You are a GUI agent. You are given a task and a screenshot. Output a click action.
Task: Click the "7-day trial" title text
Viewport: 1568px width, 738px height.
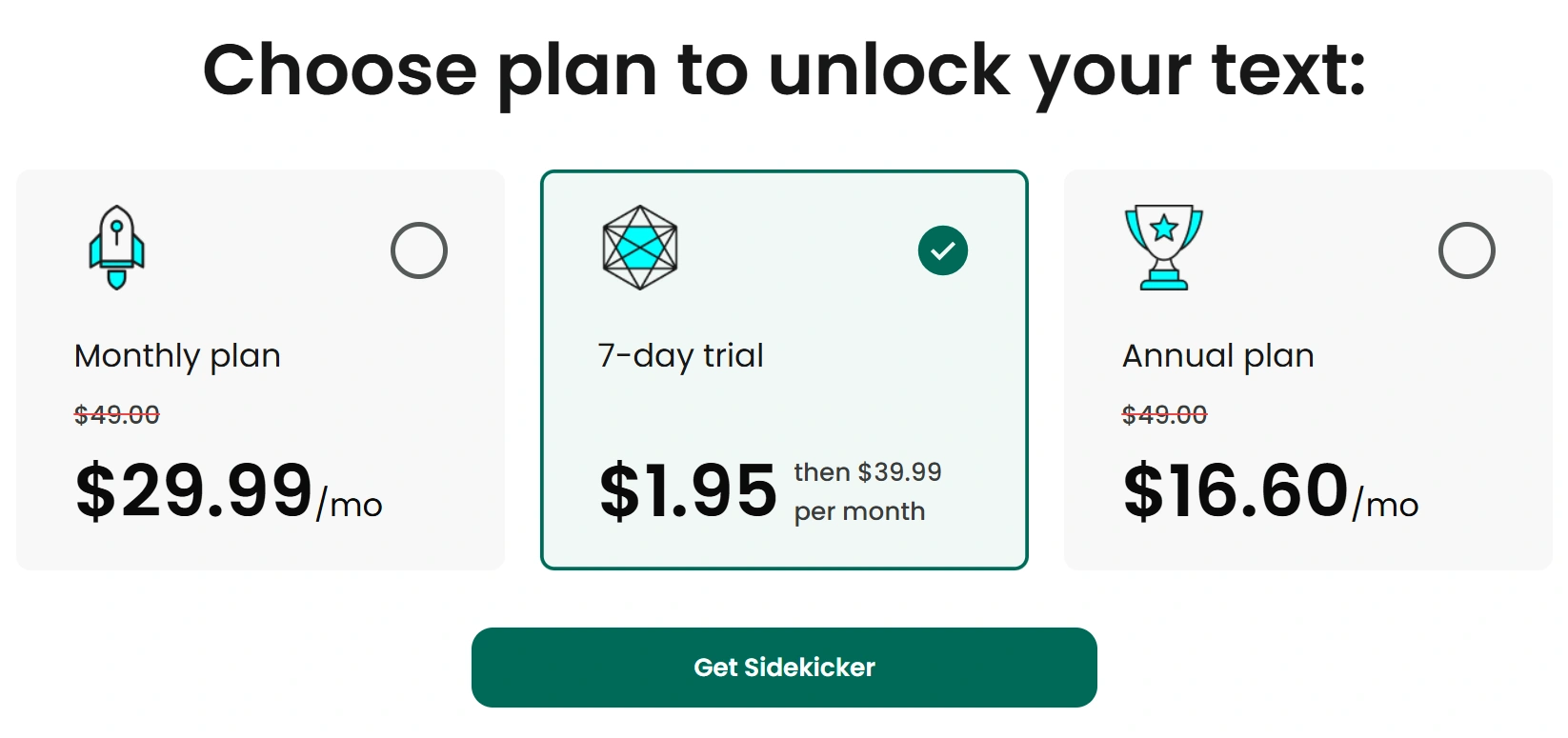(x=680, y=356)
